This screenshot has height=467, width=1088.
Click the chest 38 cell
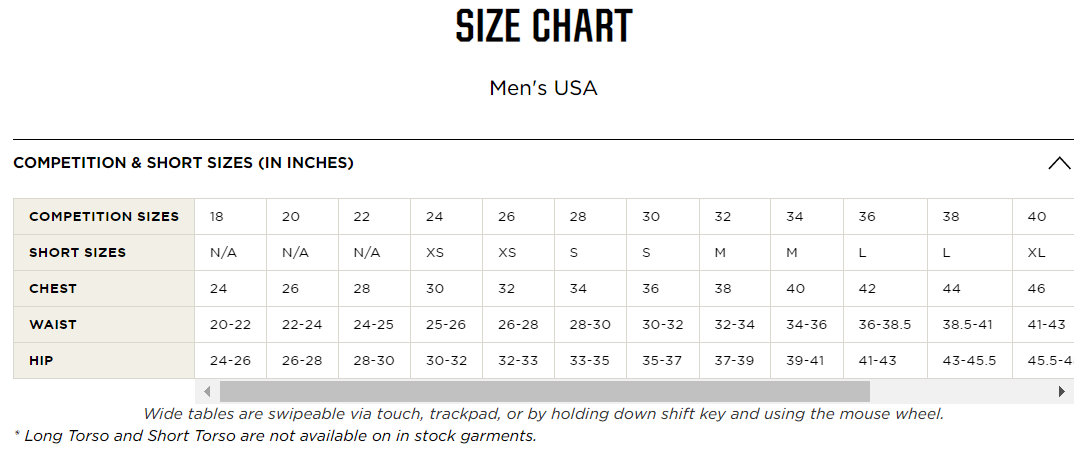click(x=735, y=289)
